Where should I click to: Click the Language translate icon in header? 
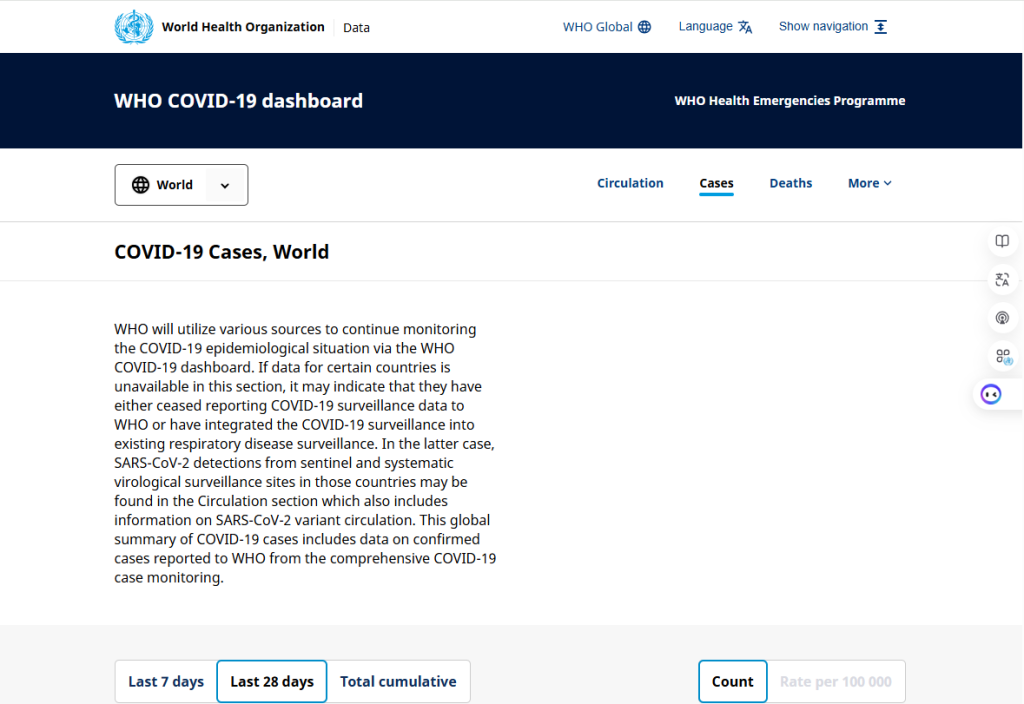pos(745,27)
